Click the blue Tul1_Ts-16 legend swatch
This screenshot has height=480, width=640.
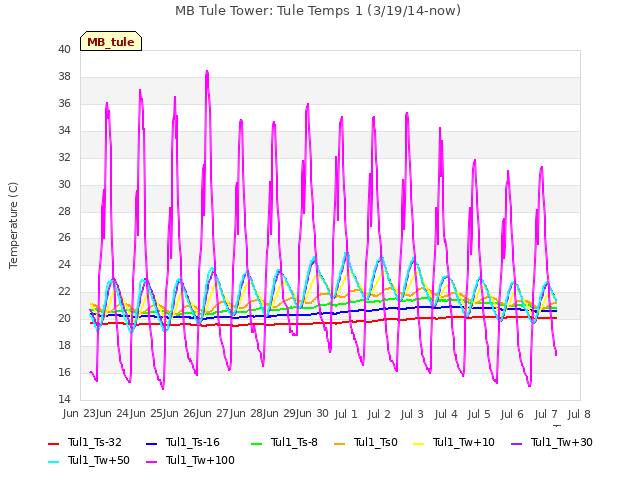pos(151,444)
